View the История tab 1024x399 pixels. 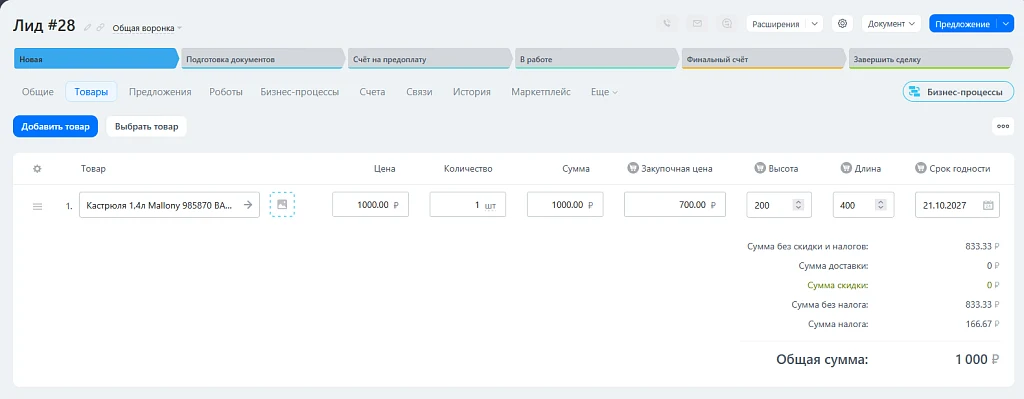[x=472, y=92]
